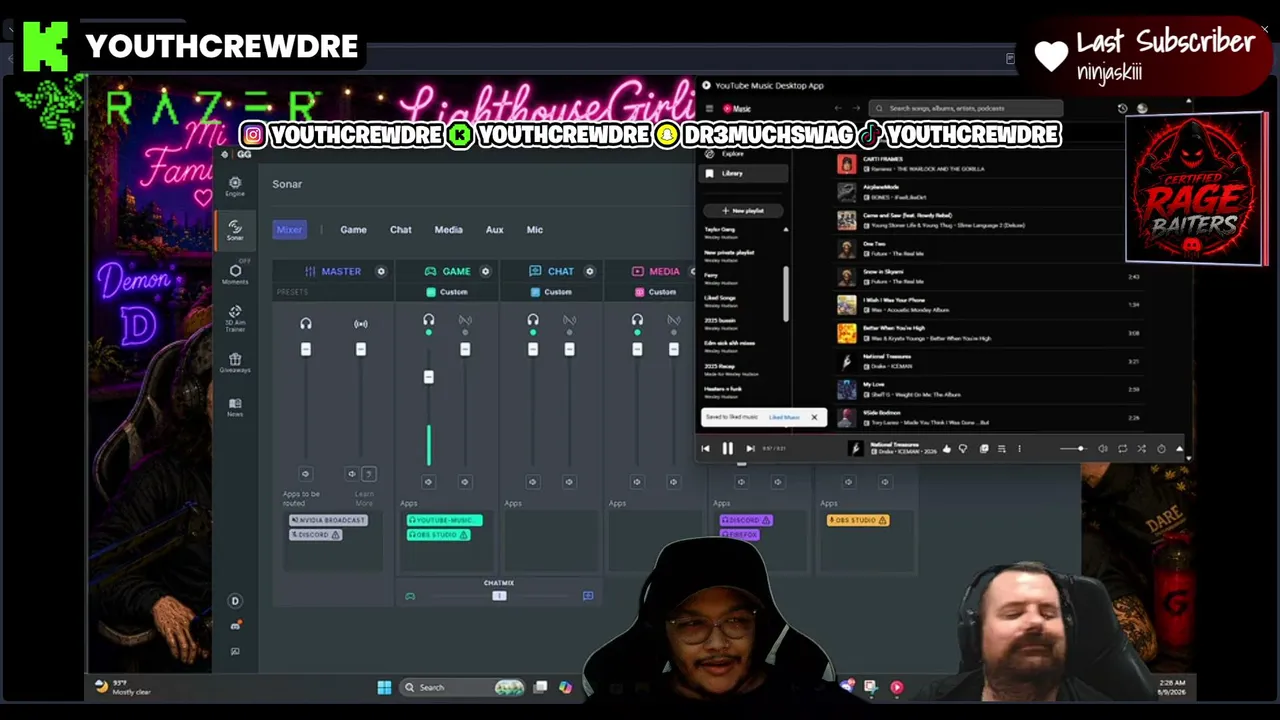Open Giveaways in GG sidebar

(235, 362)
